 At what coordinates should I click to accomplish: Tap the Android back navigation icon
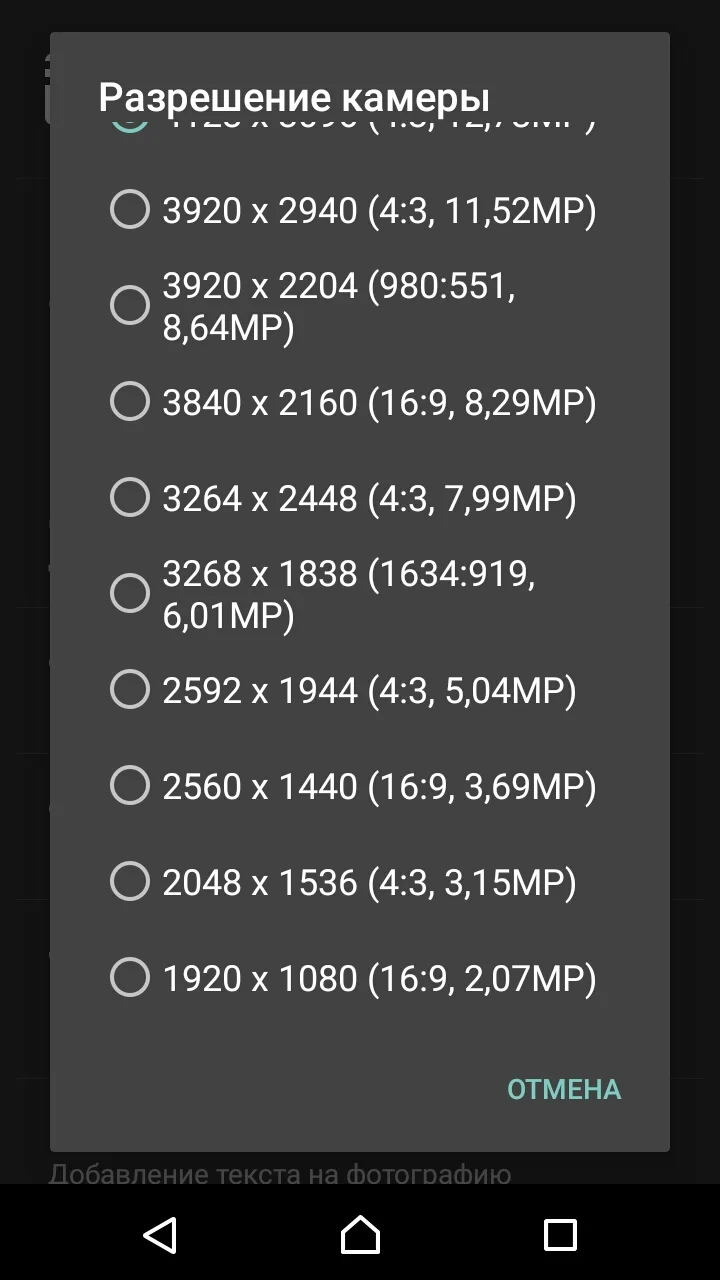160,1235
